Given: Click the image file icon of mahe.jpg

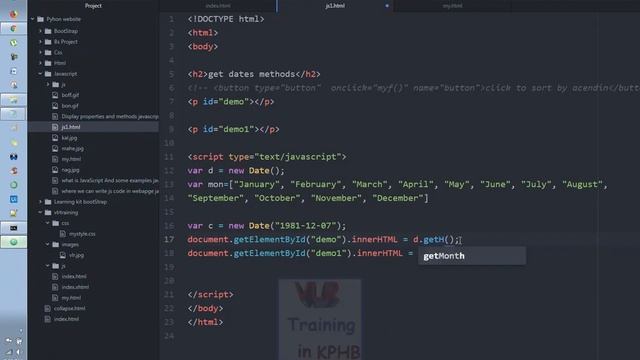Looking at the screenshot, I should coord(55,148).
